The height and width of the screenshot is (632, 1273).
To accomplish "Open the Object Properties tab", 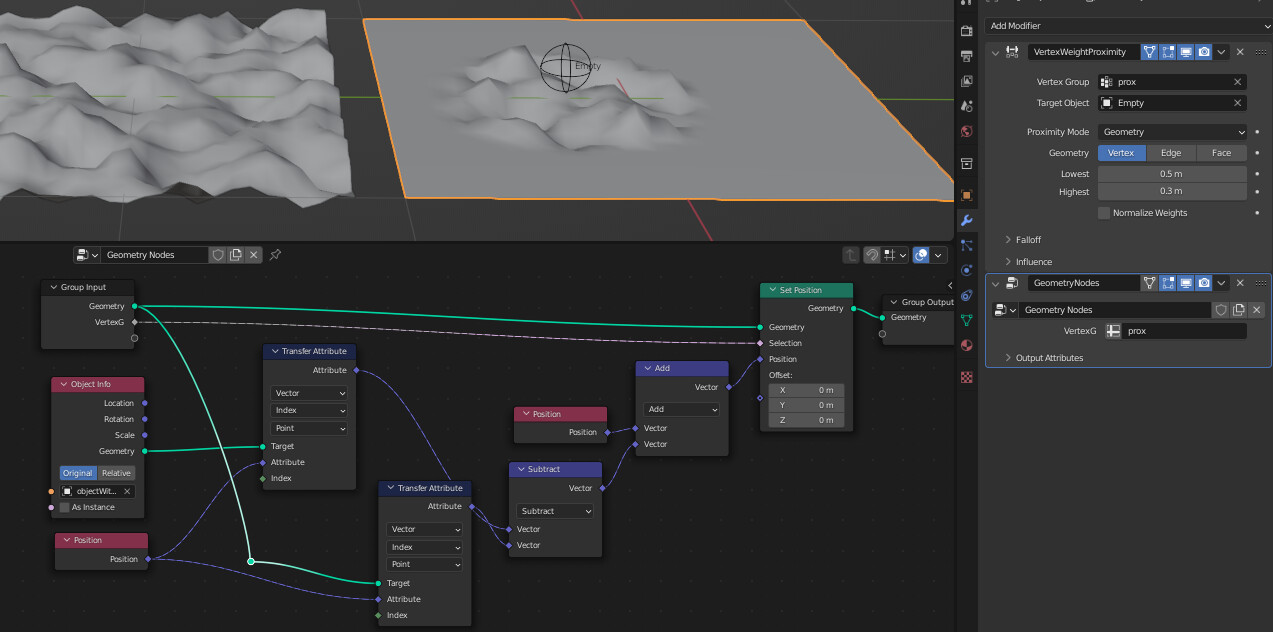I will pos(965,194).
